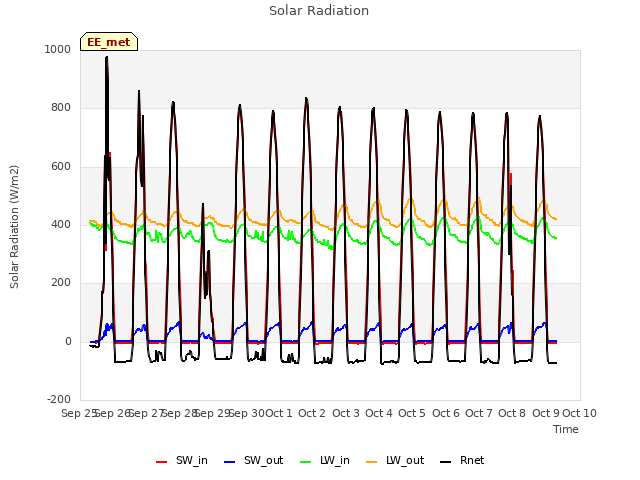Click the Oct 8 x-axis label
Screen dimensions: 640x480
pos(512,413)
